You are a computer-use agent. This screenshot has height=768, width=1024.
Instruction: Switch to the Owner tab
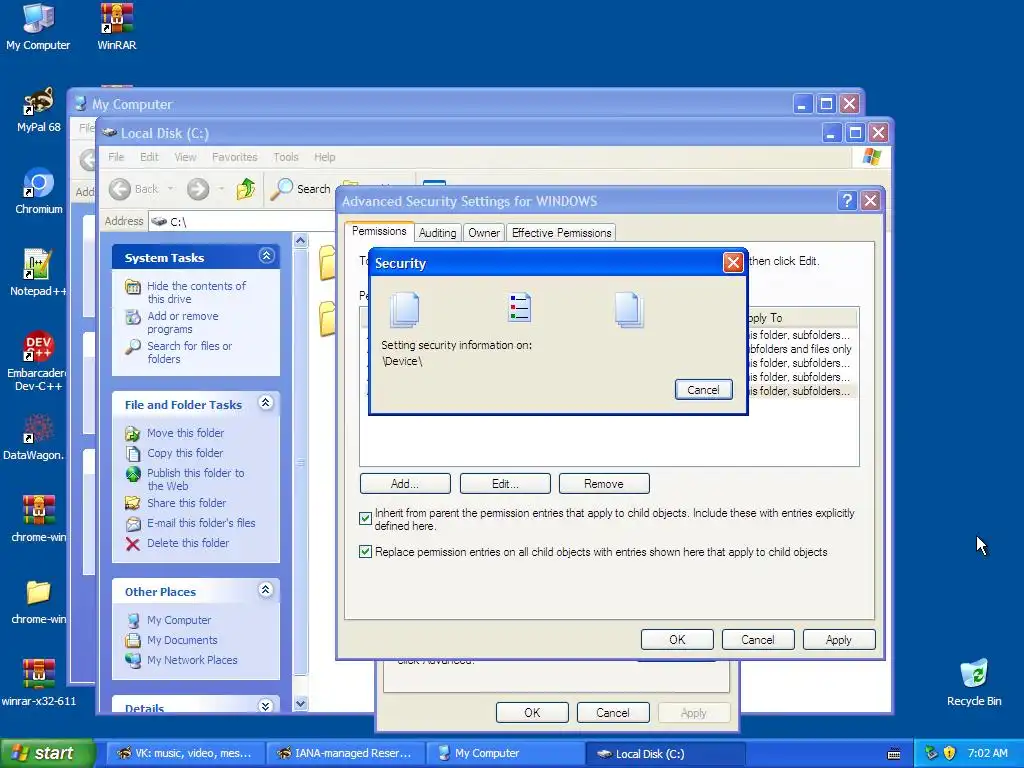[x=484, y=233]
